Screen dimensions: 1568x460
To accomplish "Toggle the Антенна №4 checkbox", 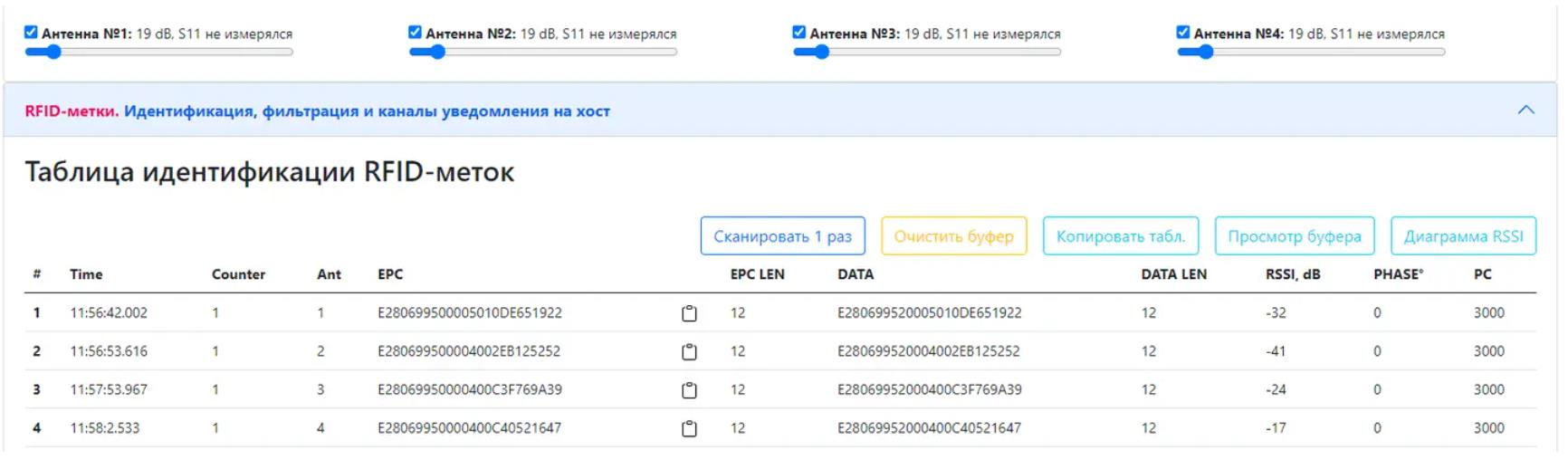I will 1183,33.
